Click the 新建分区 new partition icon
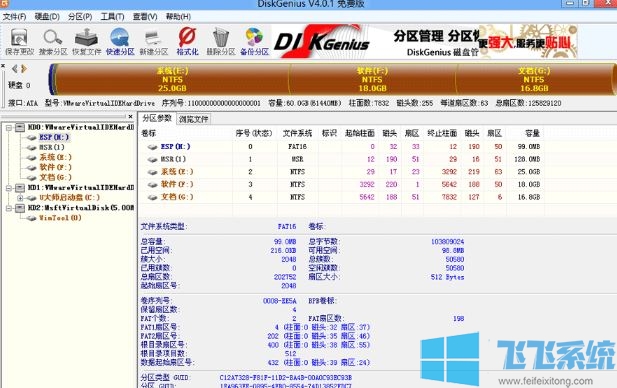 (x=153, y=41)
